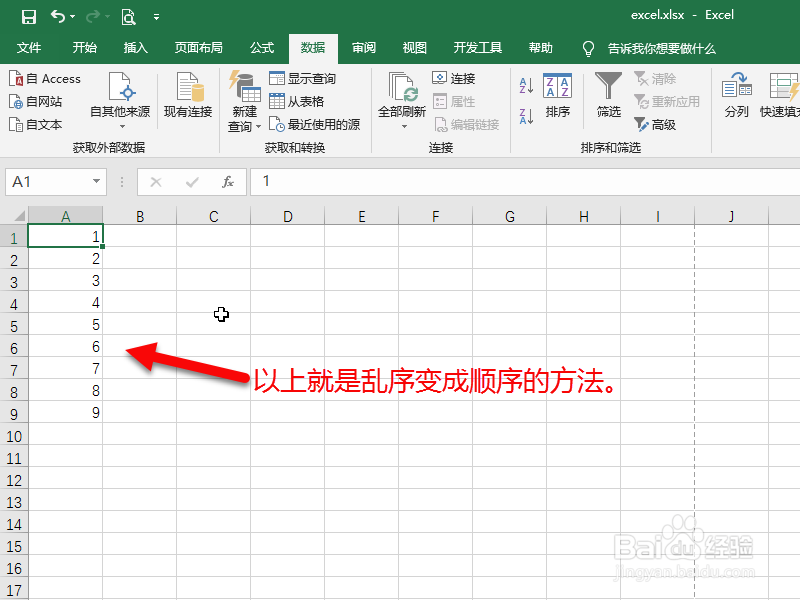The height and width of the screenshot is (600, 800).
Task: Click the Redo arrow icon
Action: click(93, 17)
